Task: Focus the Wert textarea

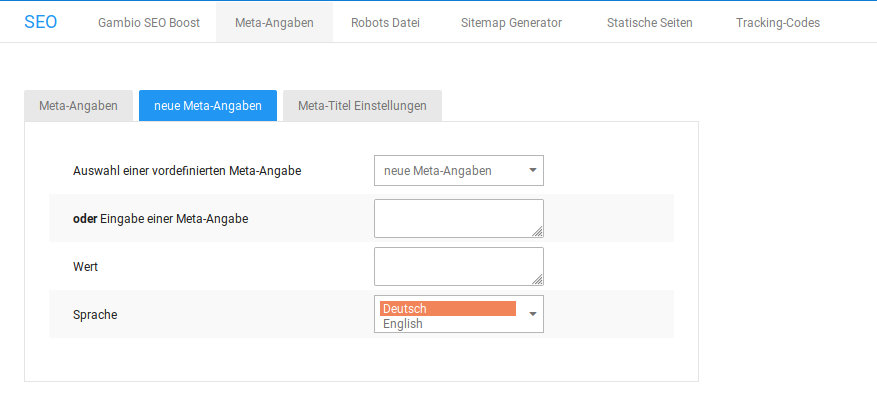Action: coord(459,267)
